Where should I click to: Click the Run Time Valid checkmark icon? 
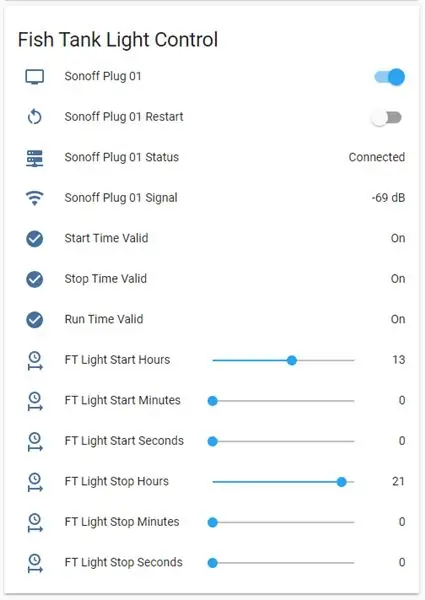(x=34, y=320)
